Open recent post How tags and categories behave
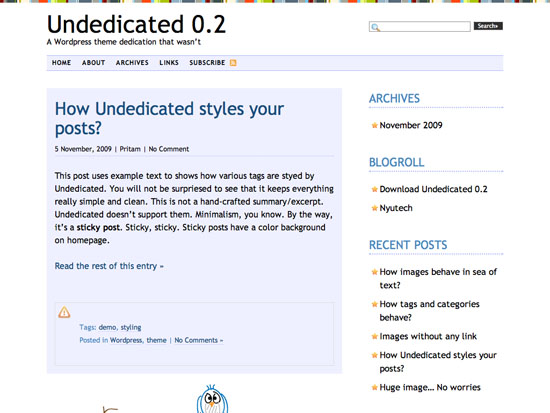550x413 pixels. tap(429, 311)
